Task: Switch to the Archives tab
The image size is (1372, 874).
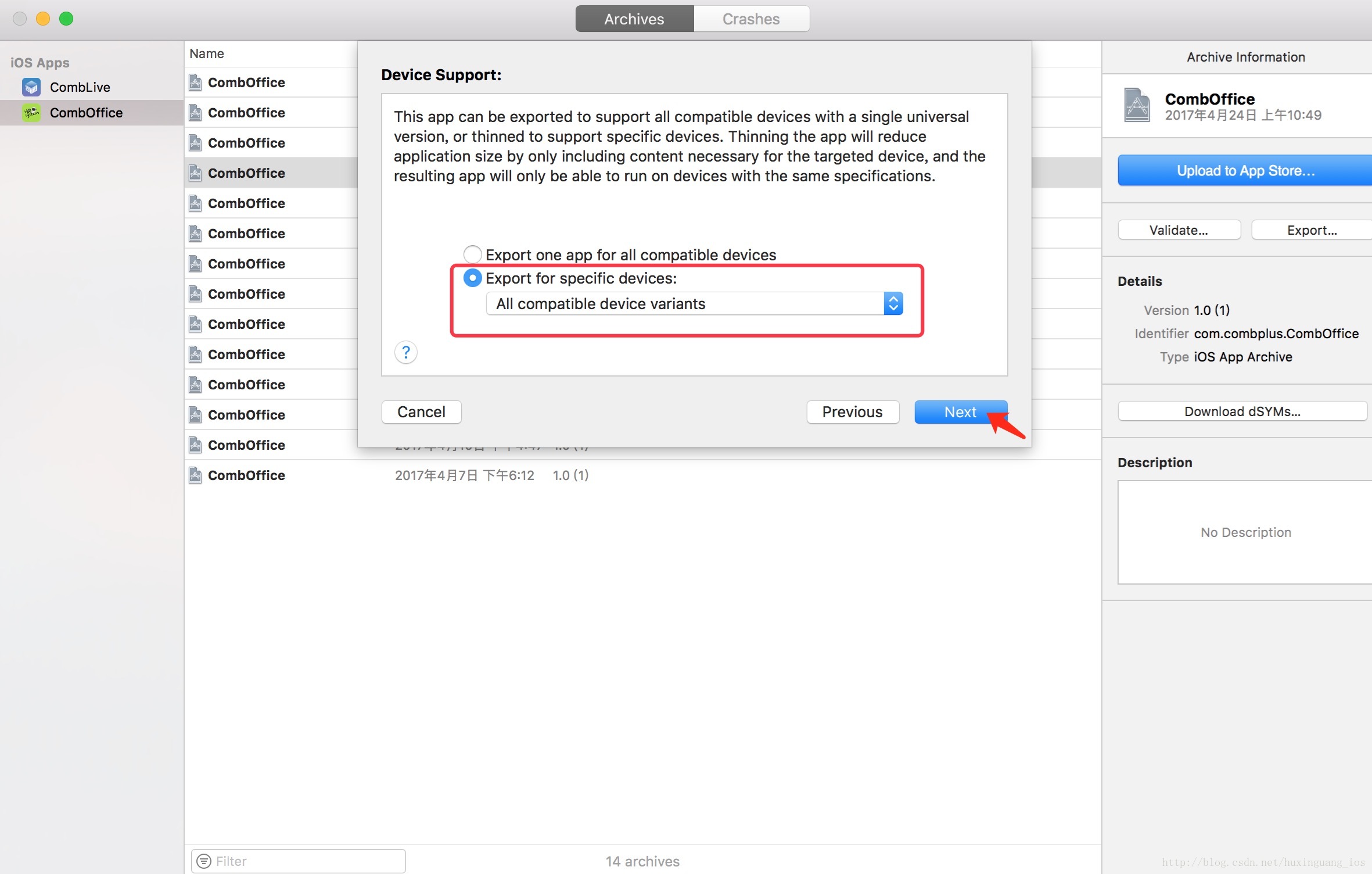Action: 634,19
